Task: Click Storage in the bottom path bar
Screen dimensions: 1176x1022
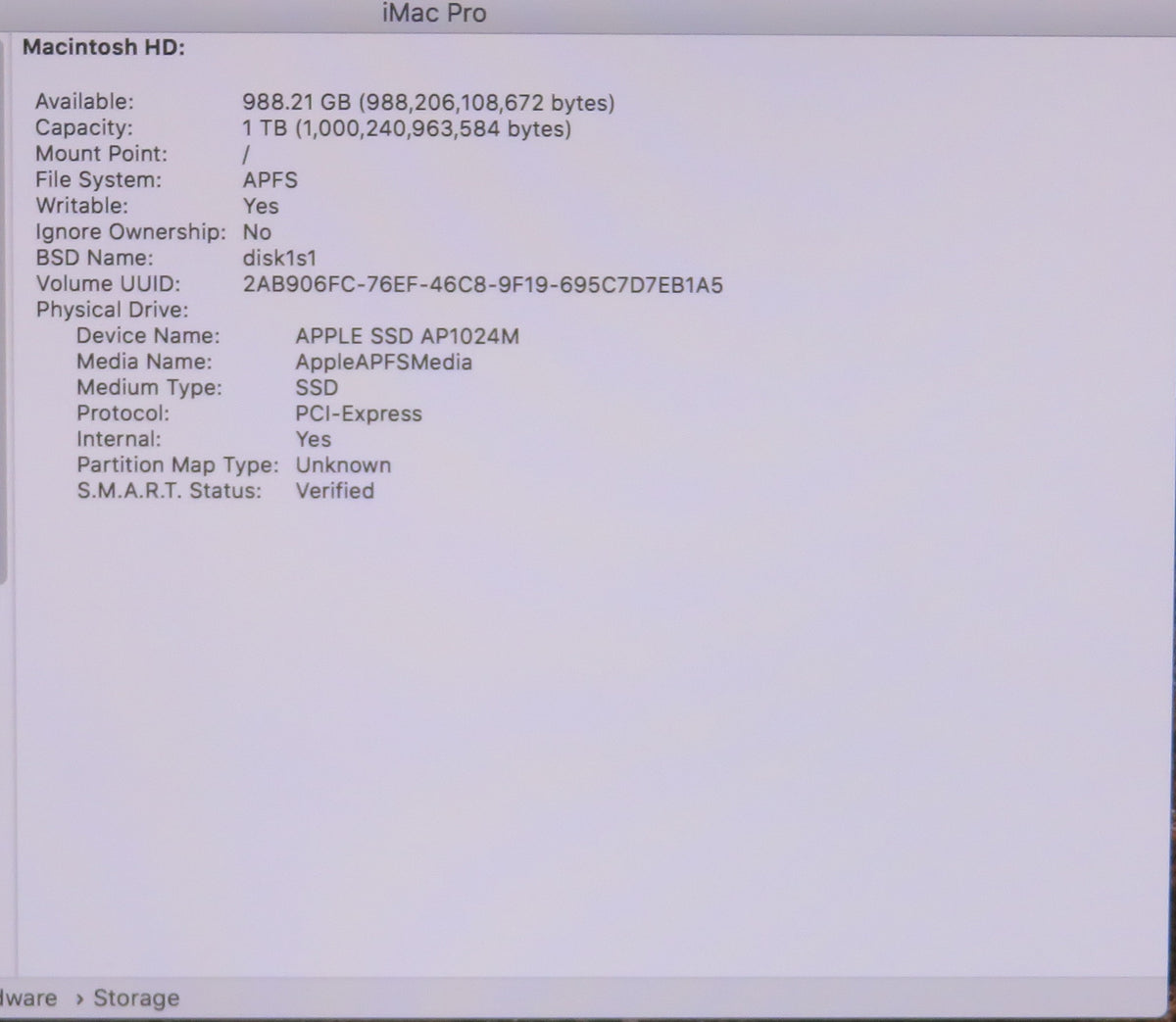Action: [136, 998]
